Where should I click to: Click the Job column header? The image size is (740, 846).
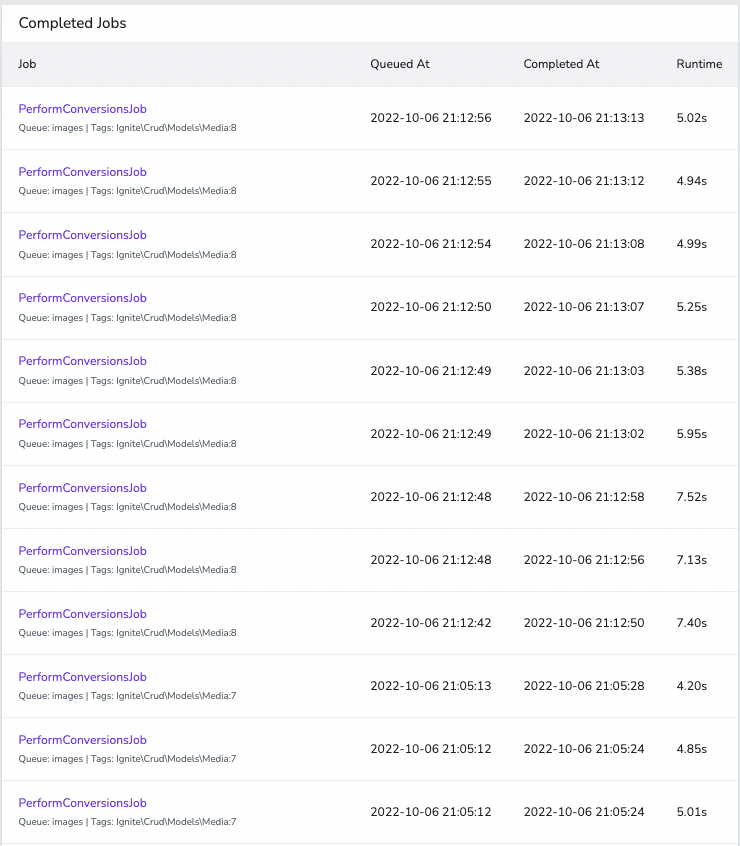pyautogui.click(x=27, y=64)
